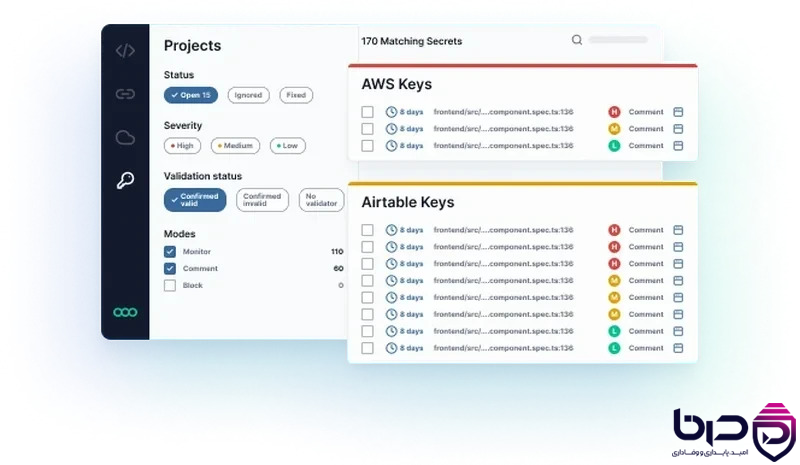Click the red H severity badge in AWS Keys

point(614,112)
